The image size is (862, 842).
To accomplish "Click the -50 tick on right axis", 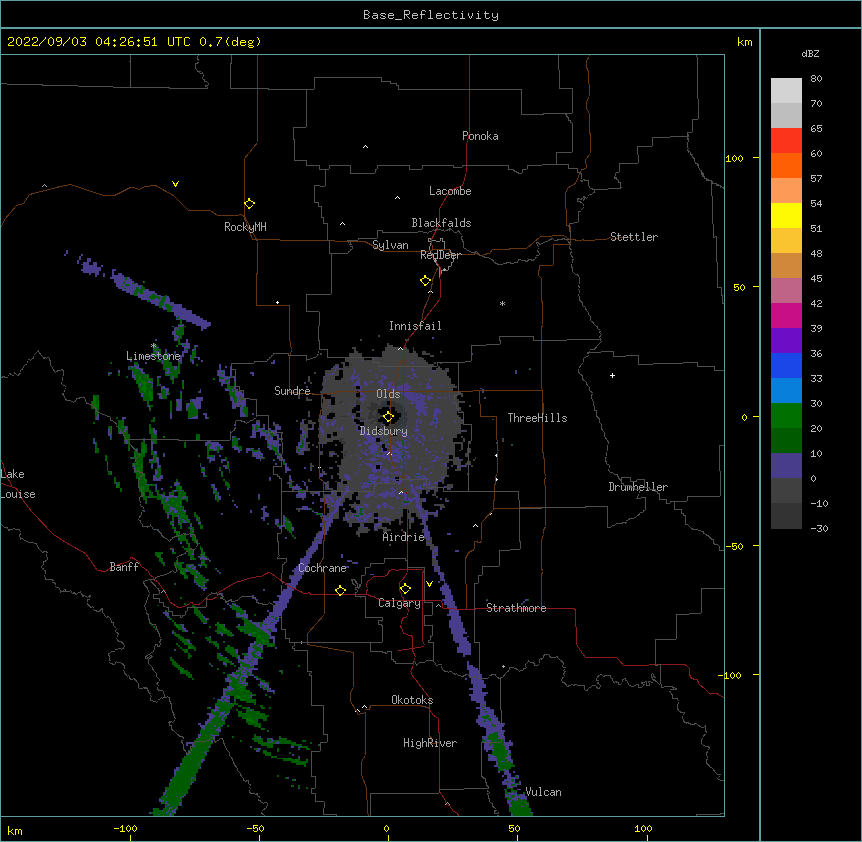I will (734, 546).
